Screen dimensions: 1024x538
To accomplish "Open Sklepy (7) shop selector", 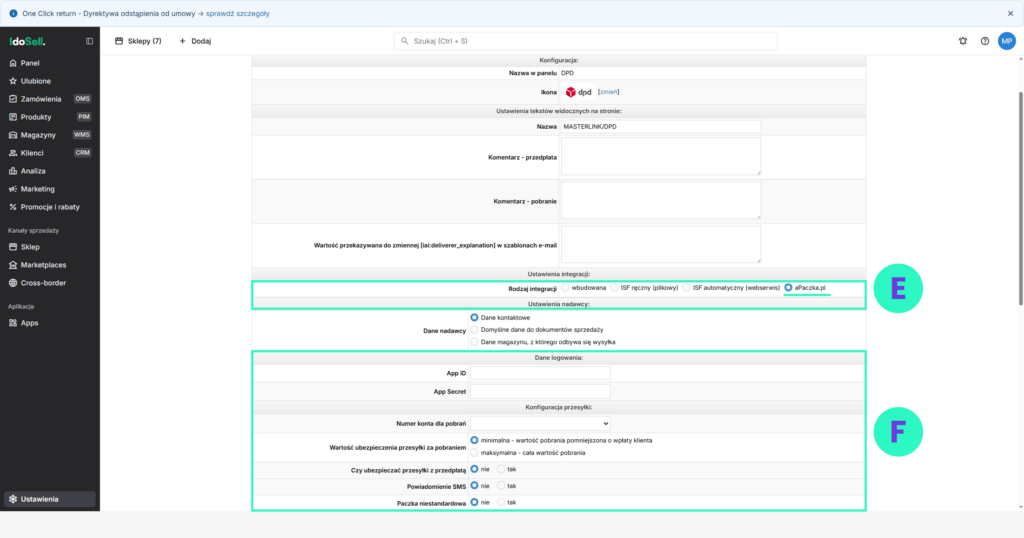I will pyautogui.click(x=138, y=41).
